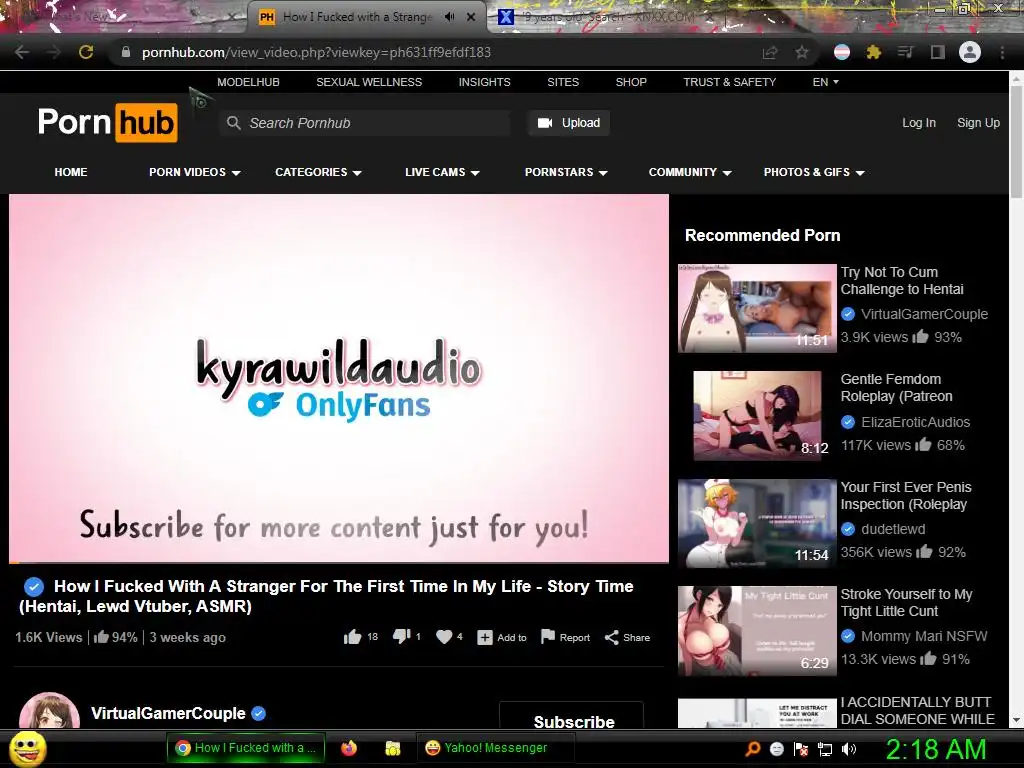Open the MODELHUB top link
Image resolution: width=1024 pixels, height=768 pixels.
(248, 82)
